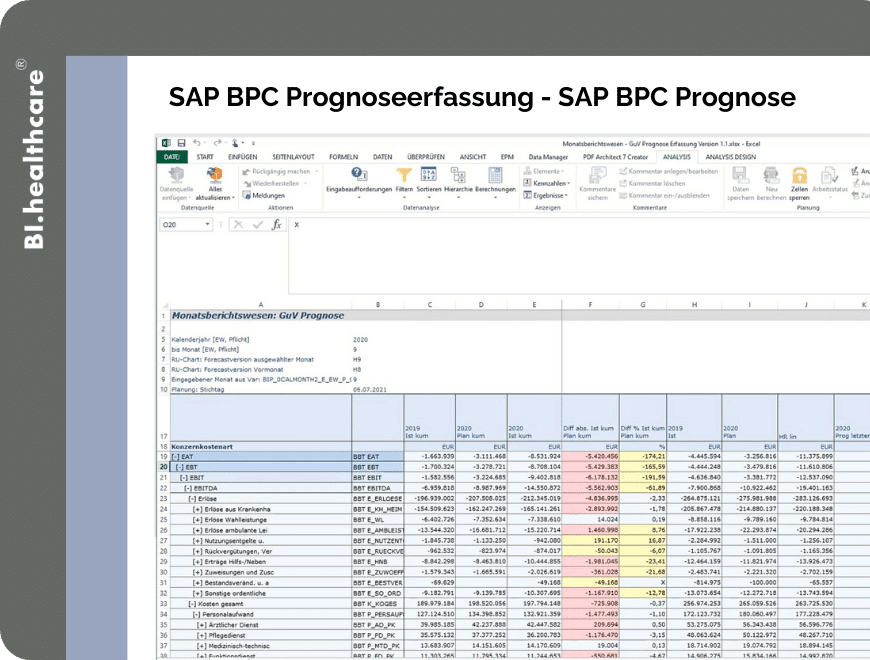
Task: Click Kommentar anlegen/bearbeiten
Action: (669, 171)
